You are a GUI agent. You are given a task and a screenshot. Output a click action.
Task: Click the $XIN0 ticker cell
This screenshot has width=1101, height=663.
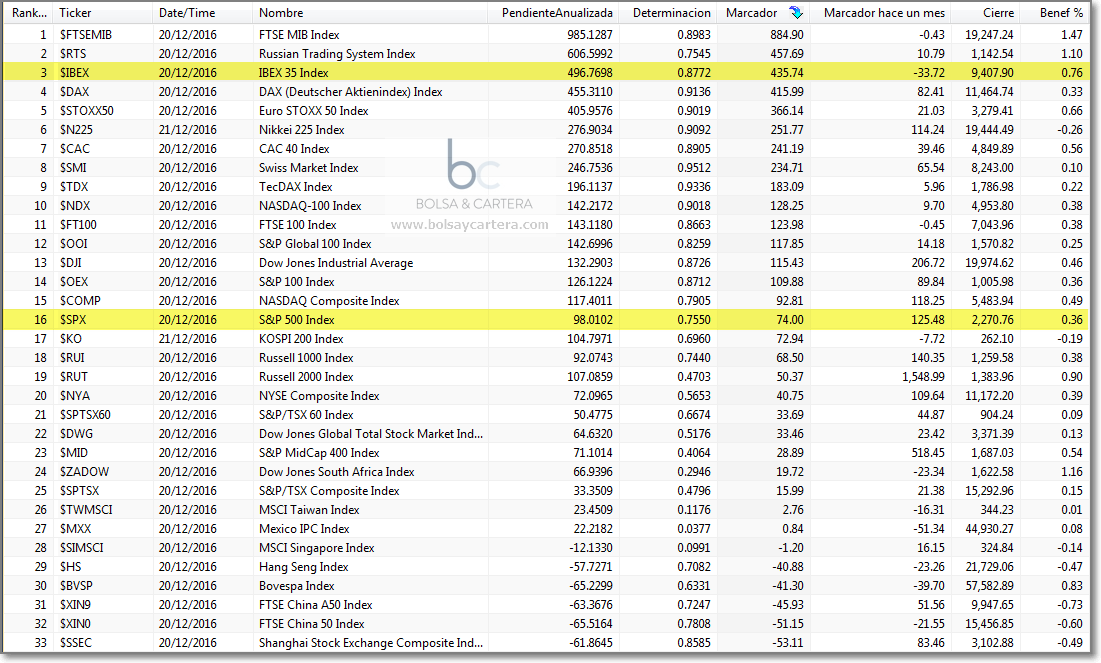(75, 622)
